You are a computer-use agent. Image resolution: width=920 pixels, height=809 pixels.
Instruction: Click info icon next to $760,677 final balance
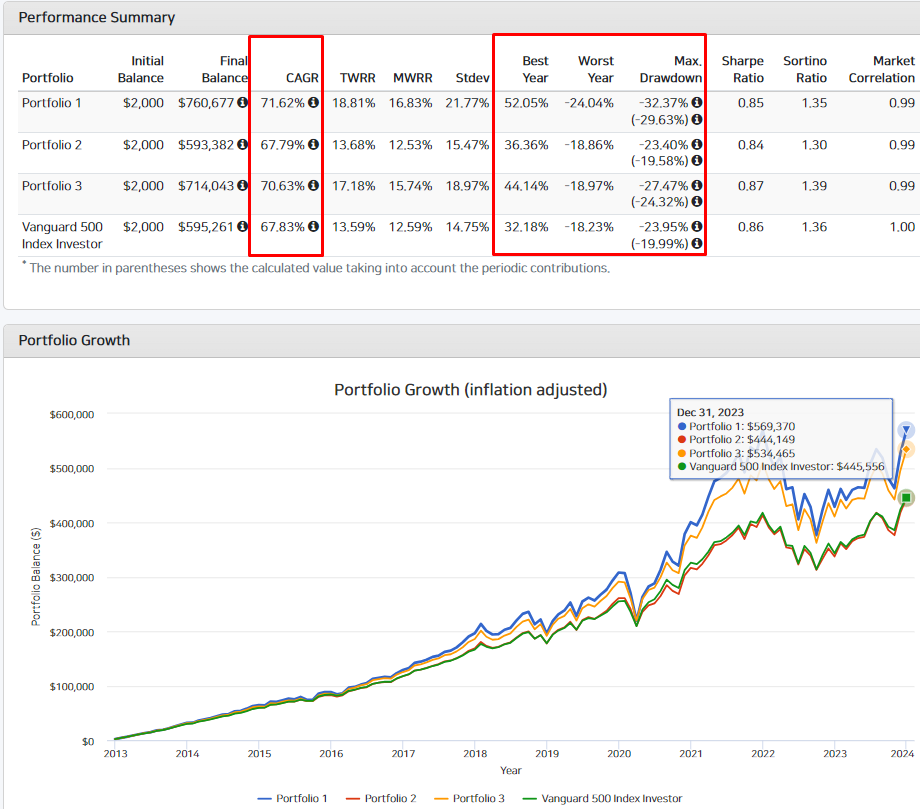coord(242,103)
